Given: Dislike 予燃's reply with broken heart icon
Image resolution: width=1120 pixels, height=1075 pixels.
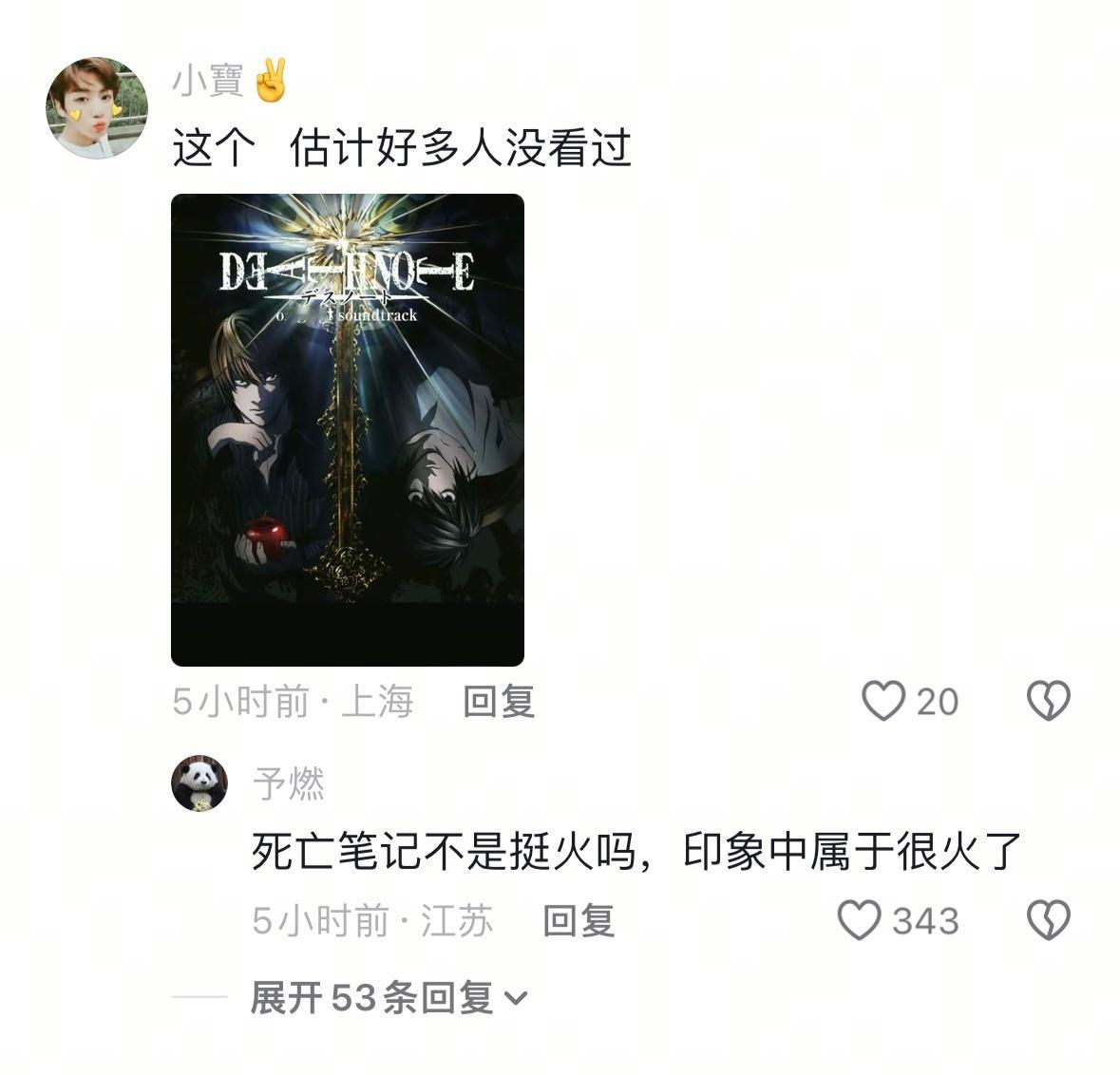Looking at the screenshot, I should (1048, 919).
